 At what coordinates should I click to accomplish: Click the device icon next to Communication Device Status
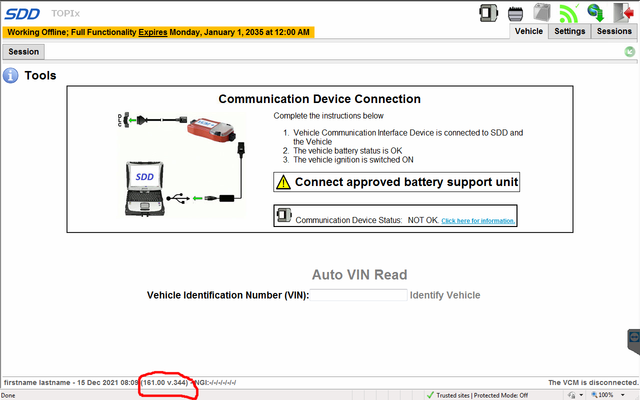pyautogui.click(x=284, y=215)
